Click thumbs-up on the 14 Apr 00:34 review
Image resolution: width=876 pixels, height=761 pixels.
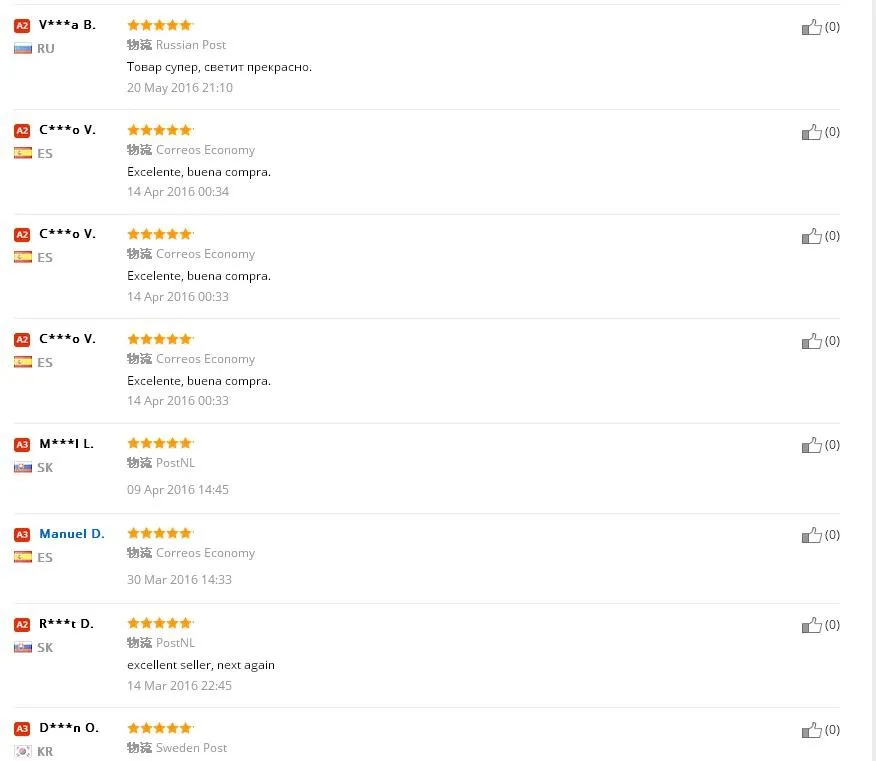(811, 132)
